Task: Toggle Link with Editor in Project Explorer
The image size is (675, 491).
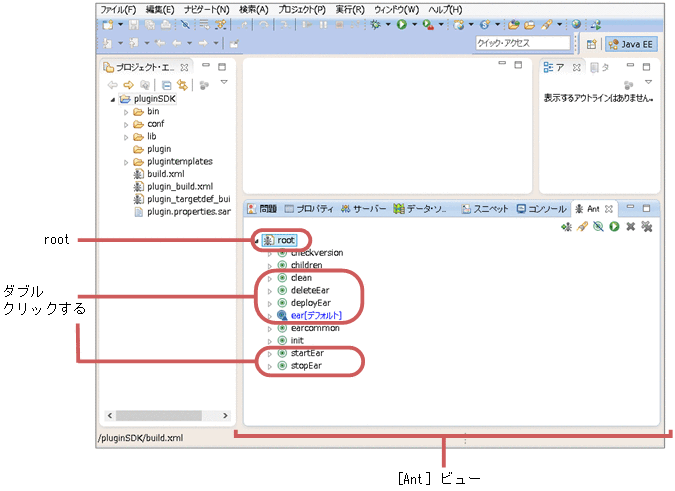Action: click(x=182, y=85)
